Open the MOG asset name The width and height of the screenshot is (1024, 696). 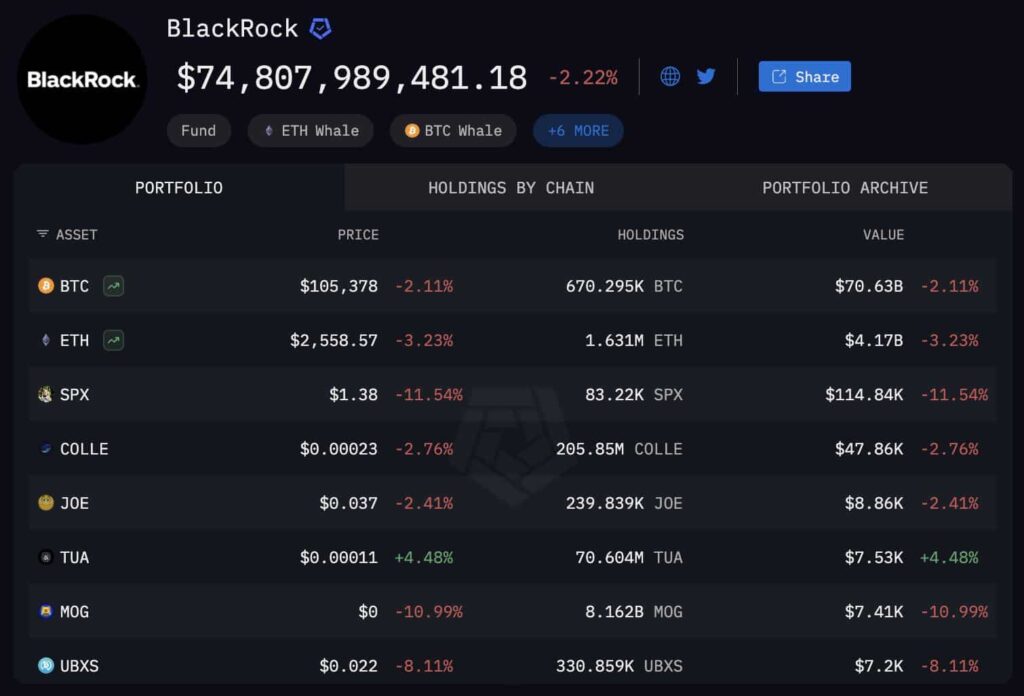pos(74,611)
